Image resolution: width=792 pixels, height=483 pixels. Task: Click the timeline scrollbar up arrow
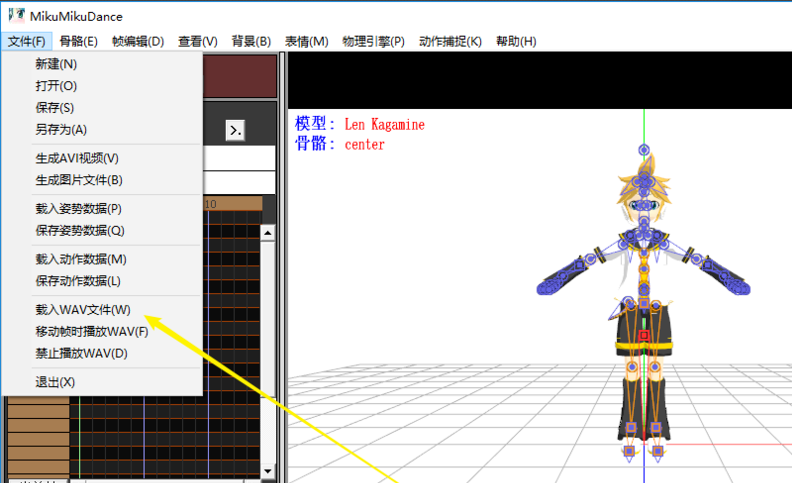268,232
